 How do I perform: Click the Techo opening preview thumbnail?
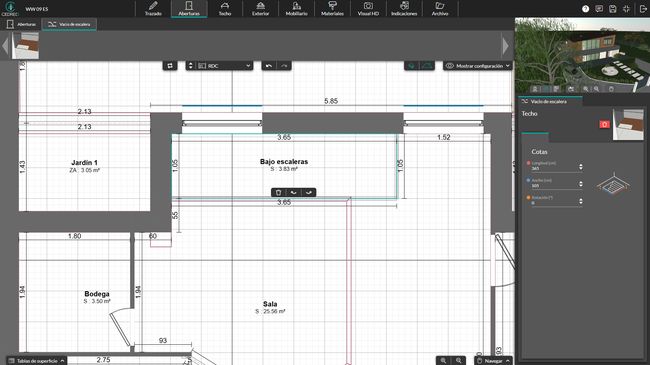tap(628, 124)
